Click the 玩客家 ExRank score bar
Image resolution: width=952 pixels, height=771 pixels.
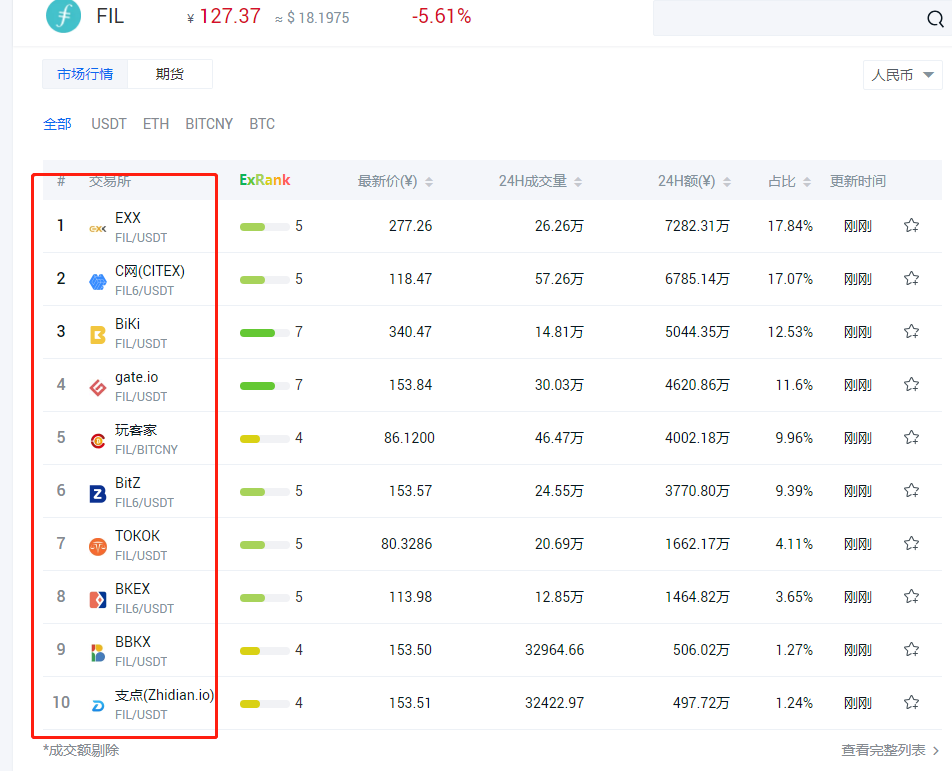[264, 438]
